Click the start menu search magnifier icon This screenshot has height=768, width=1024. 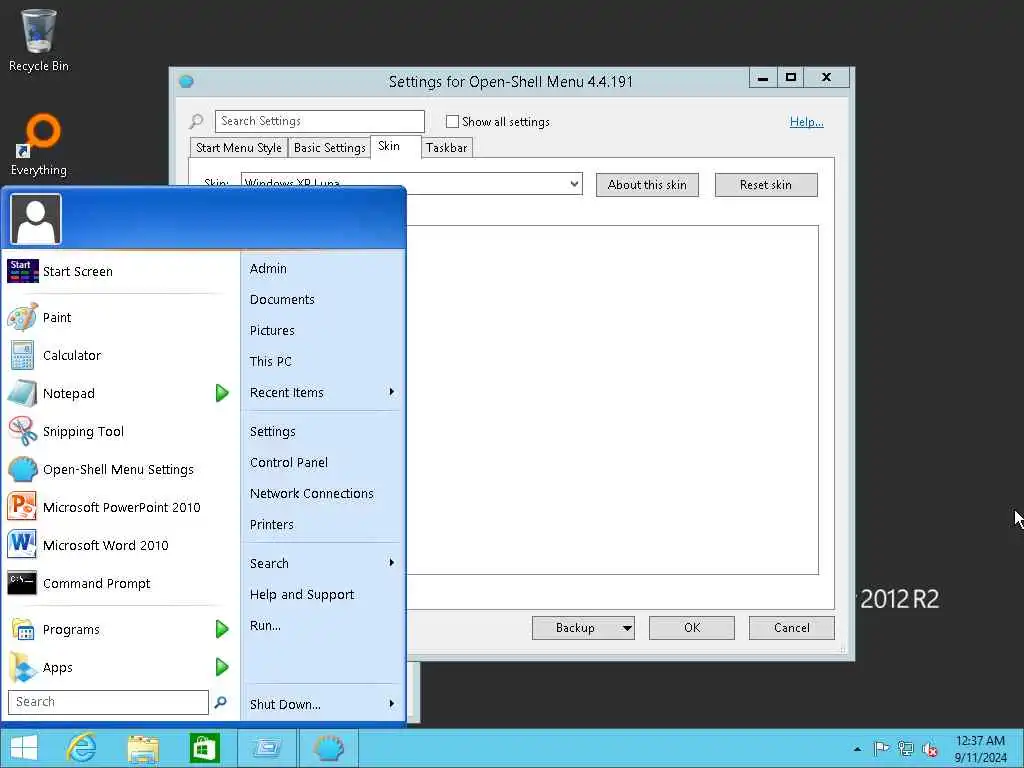tap(220, 702)
